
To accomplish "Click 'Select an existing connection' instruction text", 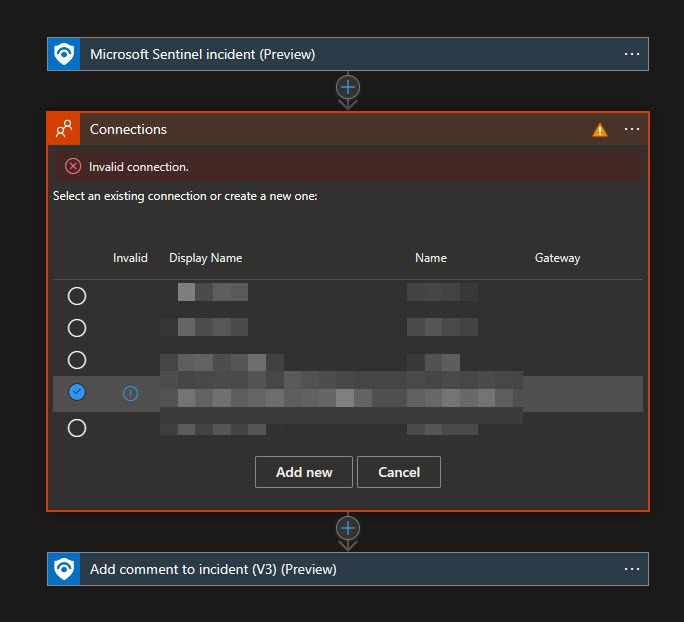I will coord(185,196).
